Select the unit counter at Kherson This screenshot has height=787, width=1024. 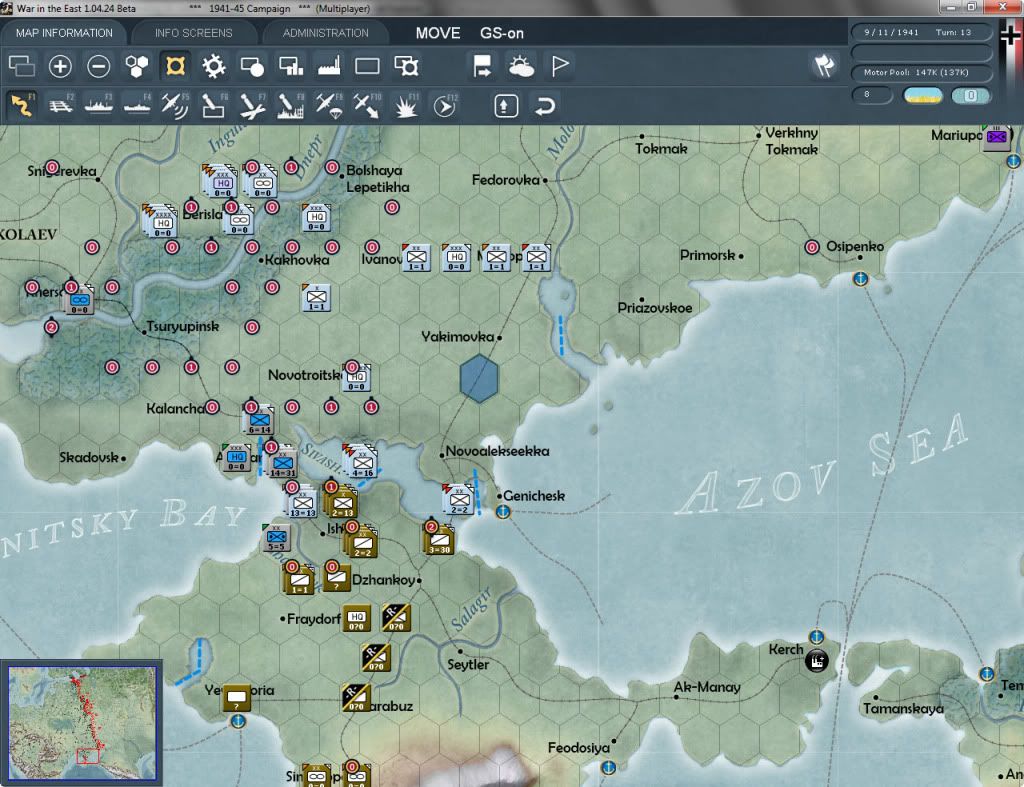point(80,301)
